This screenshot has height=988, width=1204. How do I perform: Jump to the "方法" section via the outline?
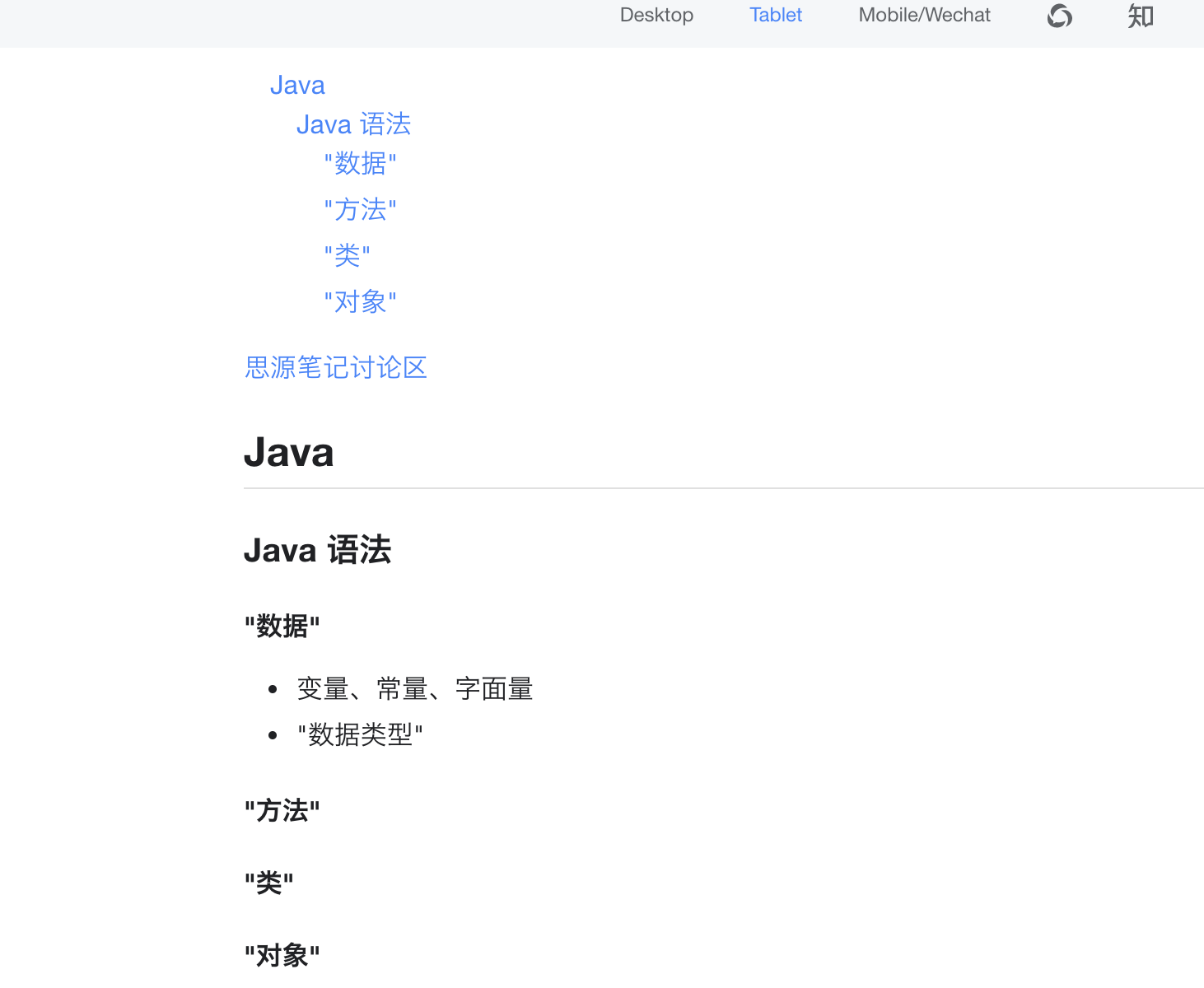360,210
